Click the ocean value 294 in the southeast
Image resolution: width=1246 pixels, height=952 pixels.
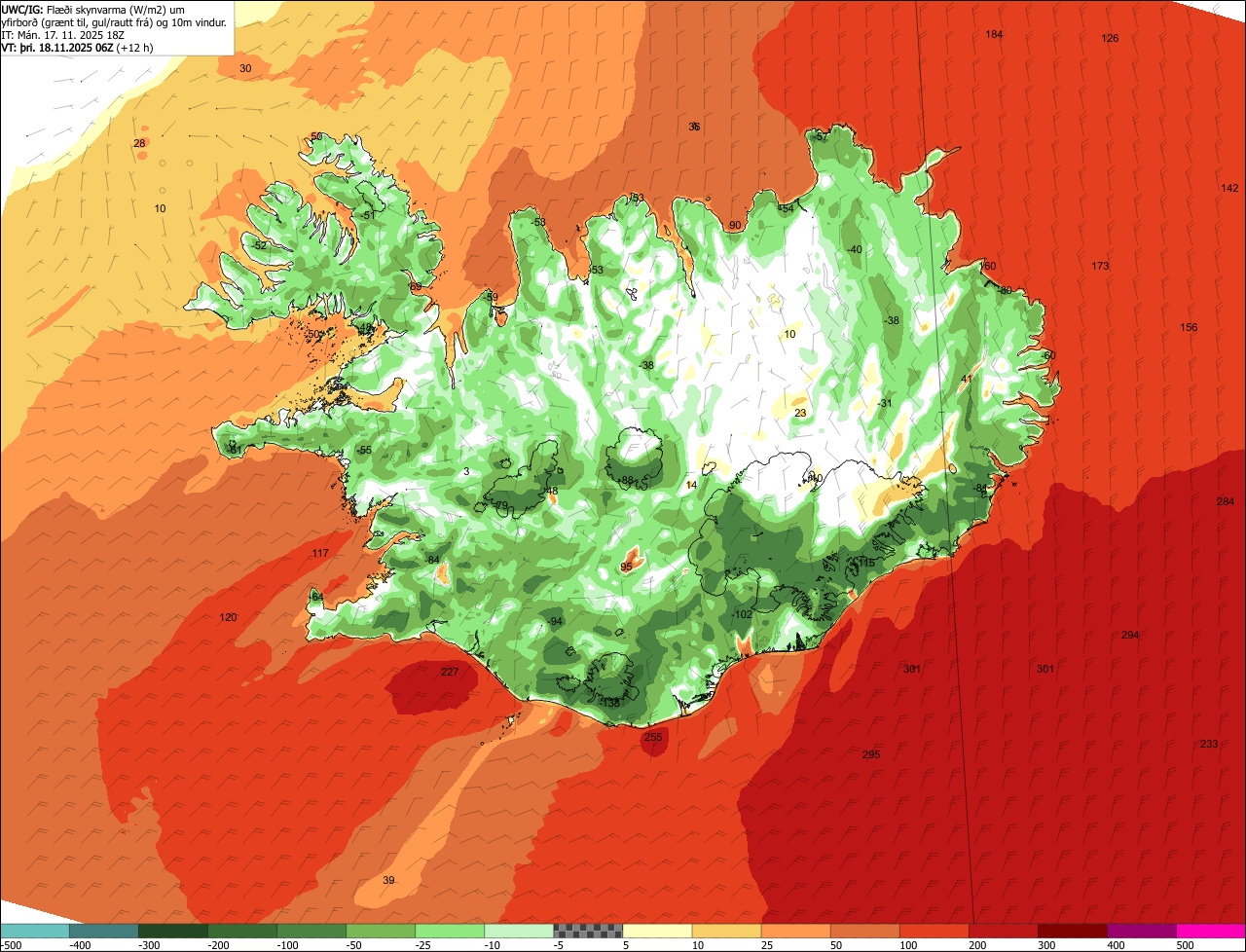coord(1129,635)
